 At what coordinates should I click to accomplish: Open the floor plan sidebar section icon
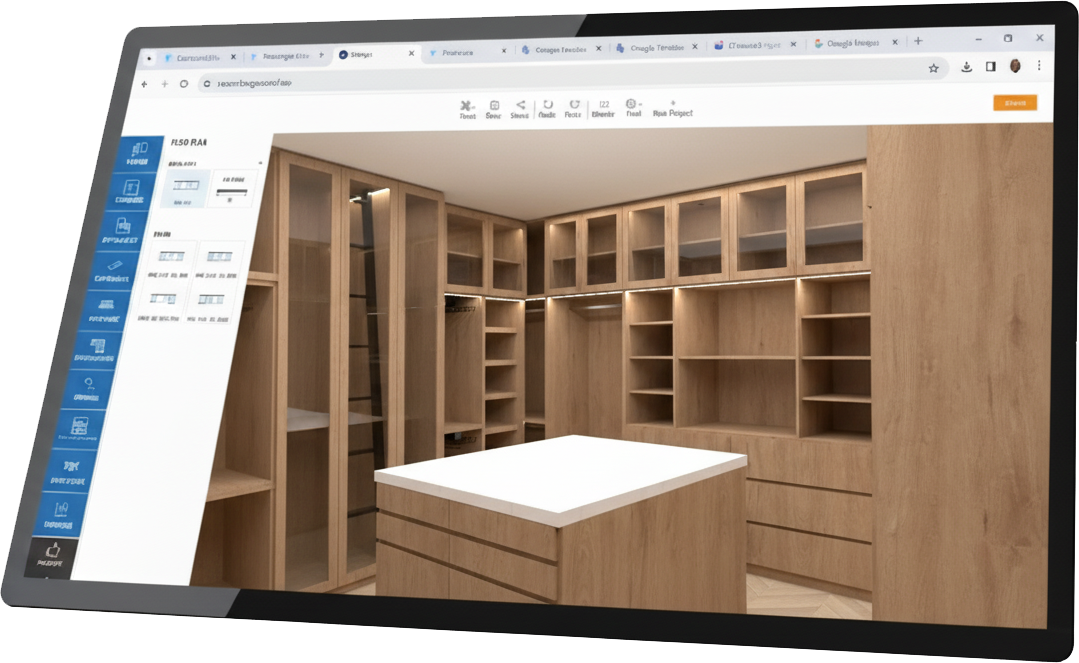click(139, 149)
